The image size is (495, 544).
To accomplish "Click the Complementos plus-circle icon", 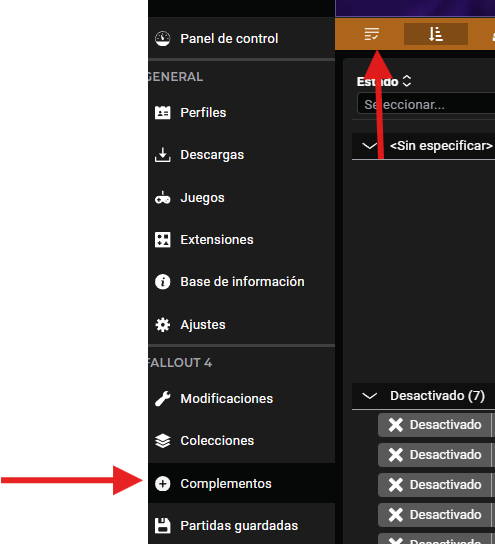I will [x=162, y=484].
